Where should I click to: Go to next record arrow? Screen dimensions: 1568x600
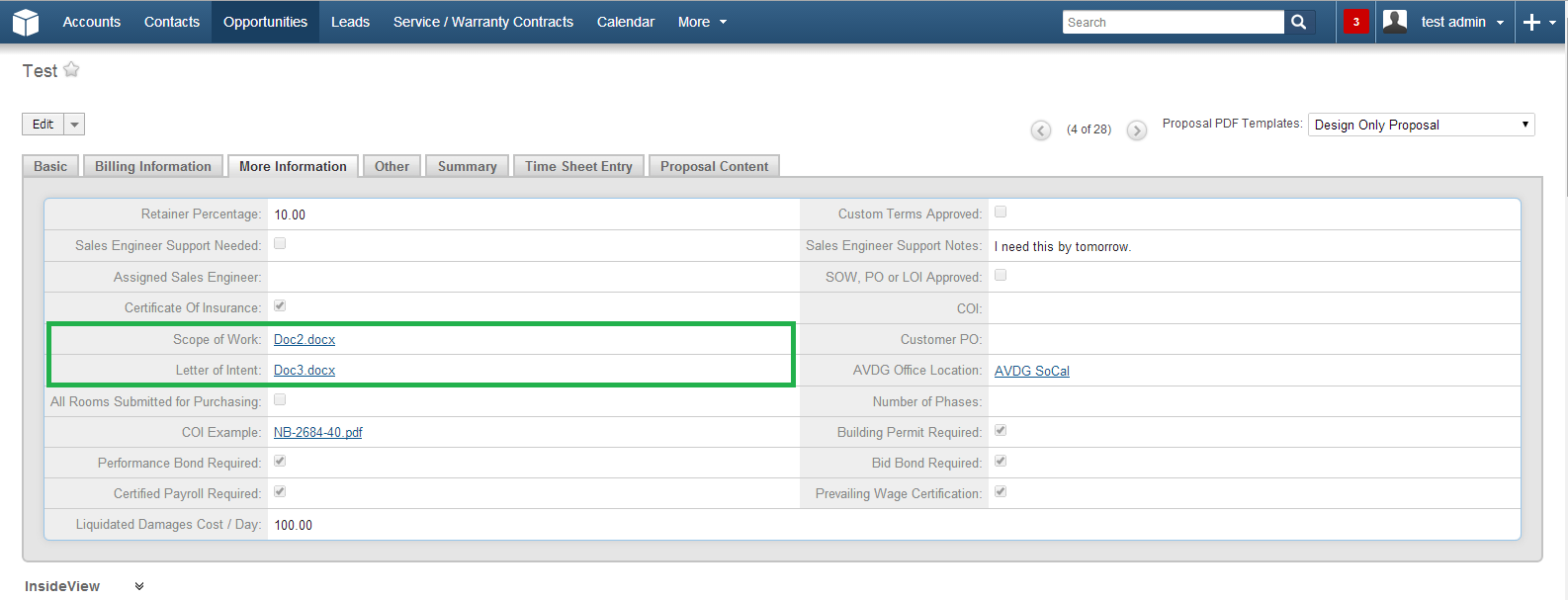(1137, 129)
